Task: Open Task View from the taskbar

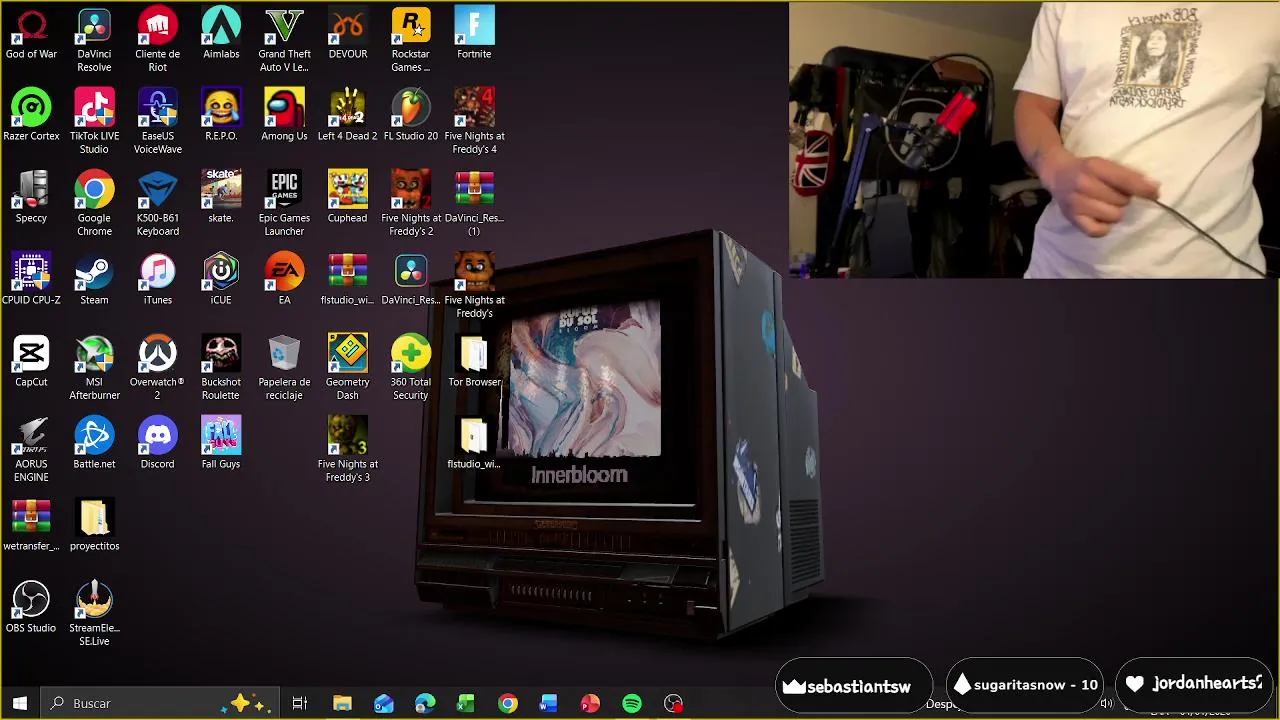Action: click(x=299, y=703)
